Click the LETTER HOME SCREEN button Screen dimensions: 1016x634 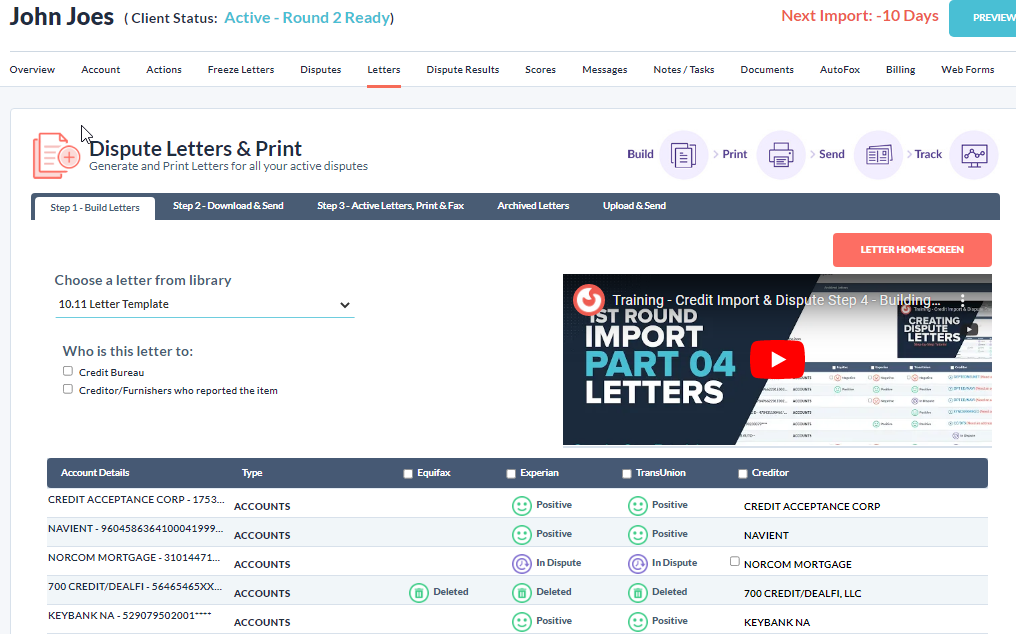pyautogui.click(x=911, y=250)
